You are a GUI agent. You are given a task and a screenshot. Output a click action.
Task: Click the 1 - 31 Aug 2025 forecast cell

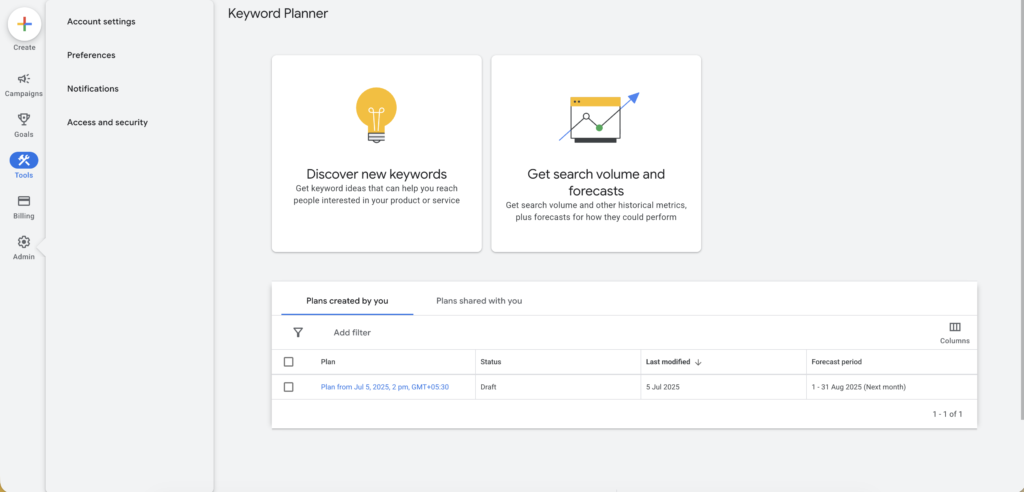(x=859, y=387)
